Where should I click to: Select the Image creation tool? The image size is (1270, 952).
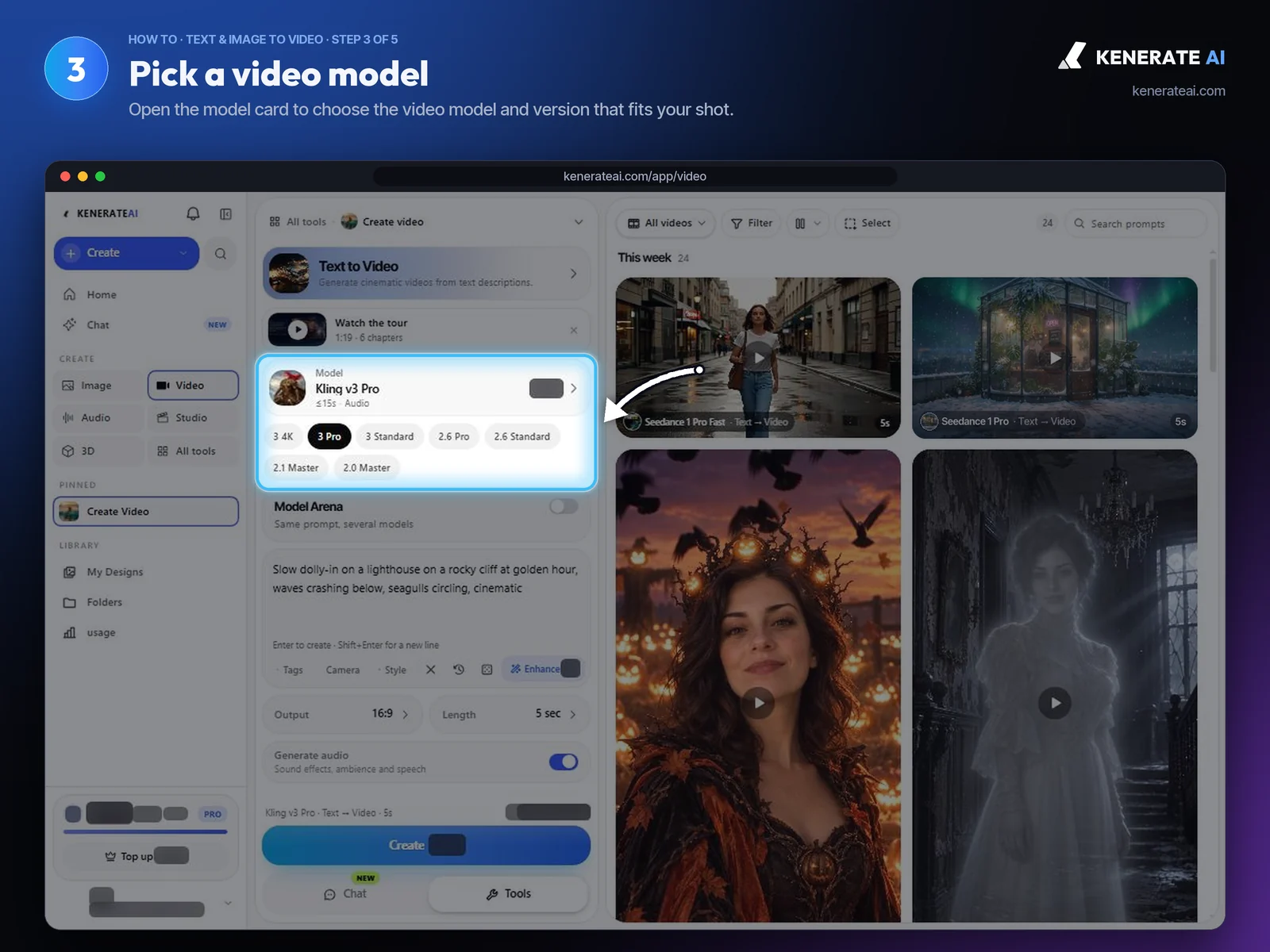[99, 386]
